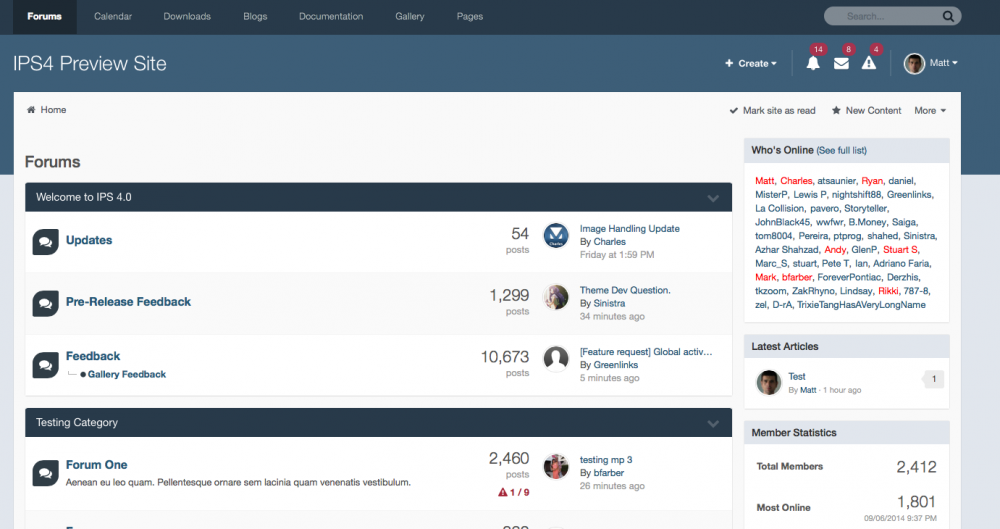Go to the Calendar tab
Viewport: 1000px width, 529px height.
[113, 17]
